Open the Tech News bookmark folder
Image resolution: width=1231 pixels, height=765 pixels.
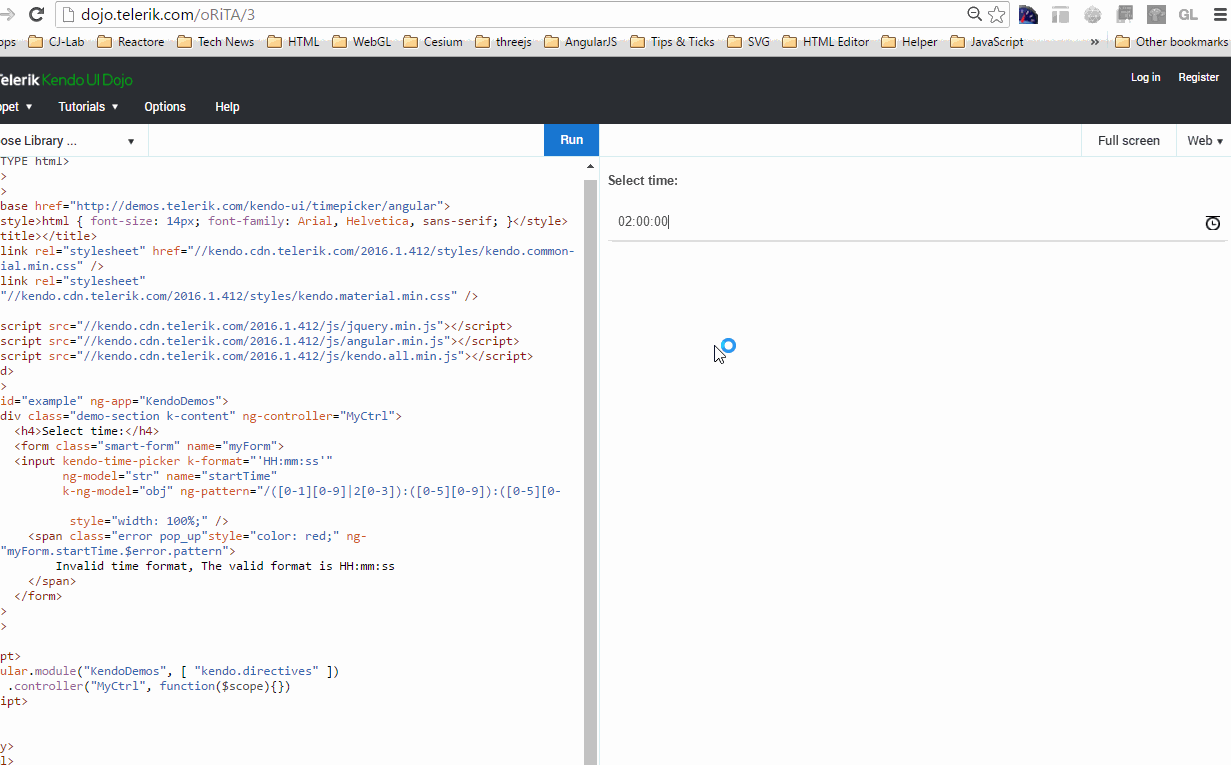coord(216,42)
